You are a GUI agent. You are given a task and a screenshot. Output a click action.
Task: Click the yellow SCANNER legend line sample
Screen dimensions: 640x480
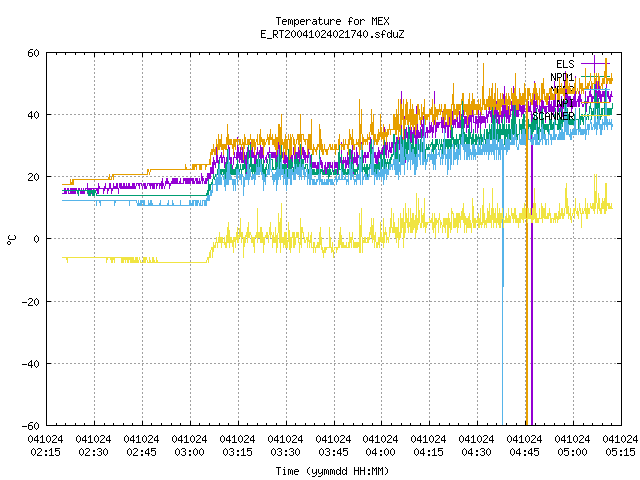[595, 116]
